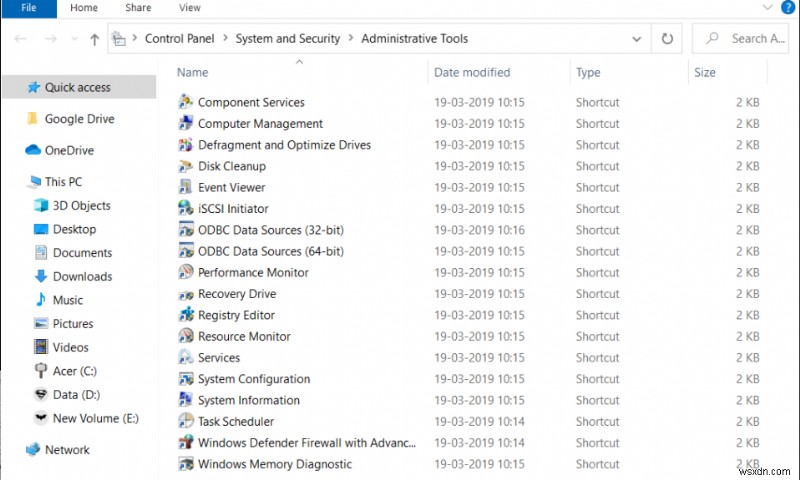Select the Registry Editor icon

tap(185, 315)
